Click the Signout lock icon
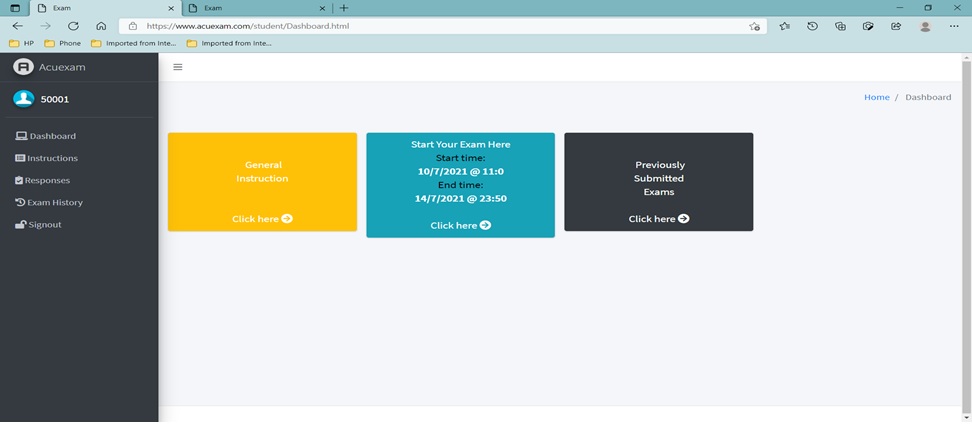 [20, 225]
